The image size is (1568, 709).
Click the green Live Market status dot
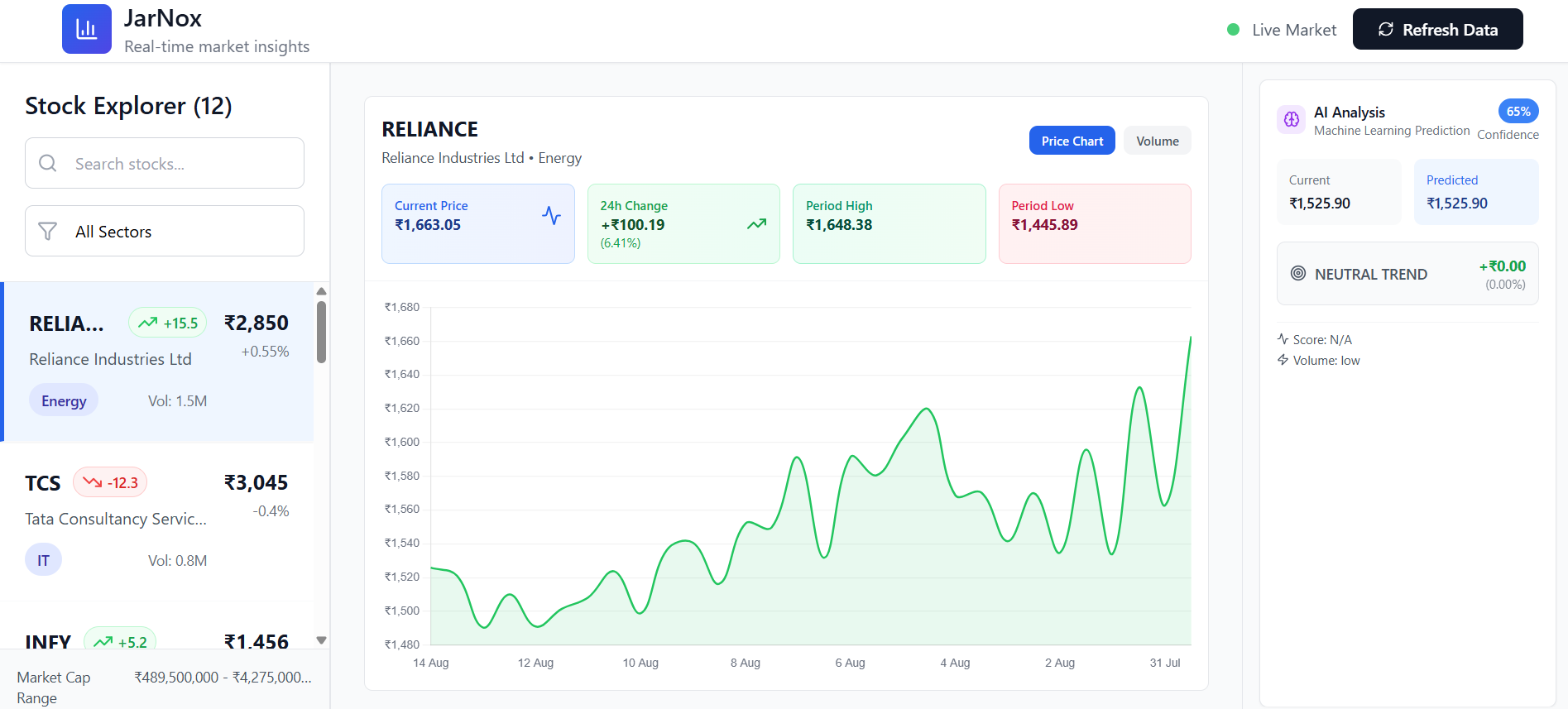[1233, 30]
